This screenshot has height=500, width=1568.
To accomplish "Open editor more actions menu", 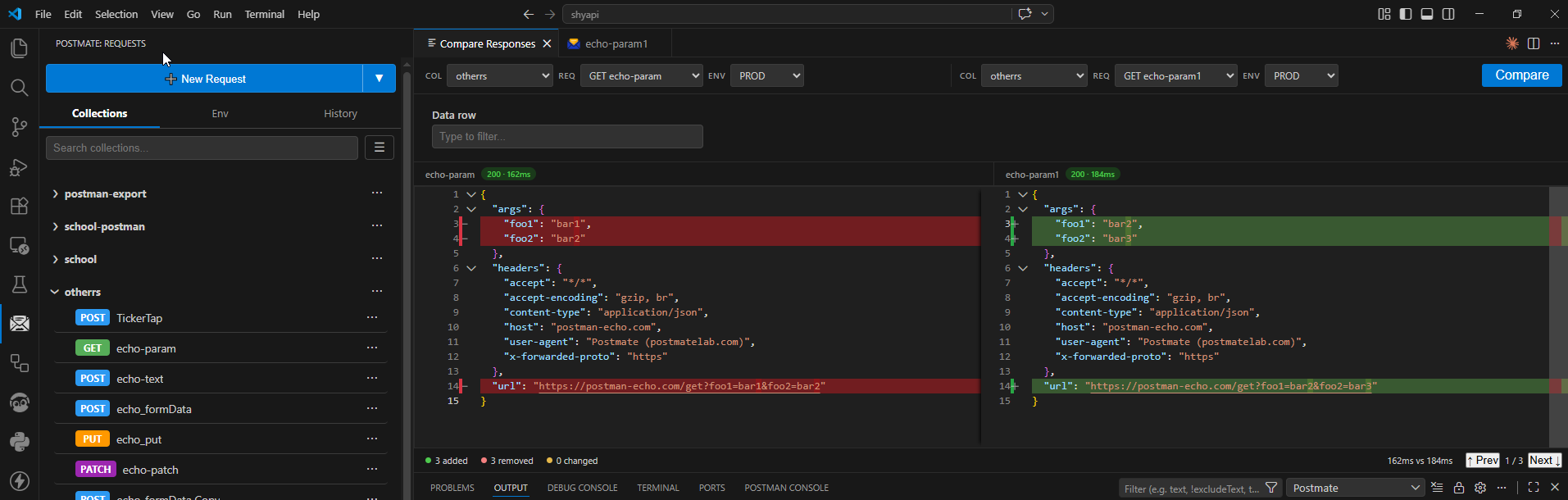I will click(1555, 43).
